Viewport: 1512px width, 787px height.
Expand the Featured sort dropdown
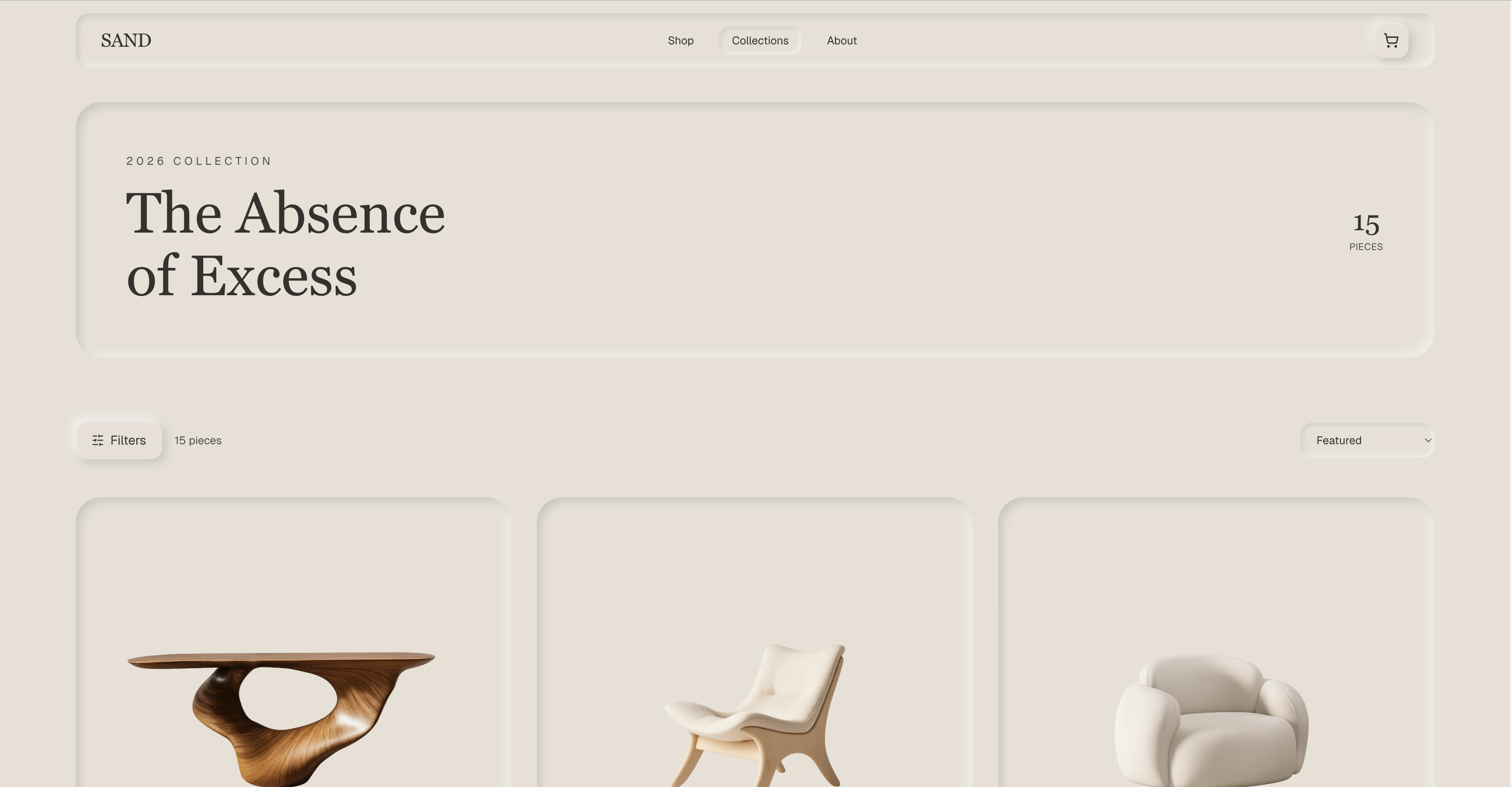(x=1368, y=440)
